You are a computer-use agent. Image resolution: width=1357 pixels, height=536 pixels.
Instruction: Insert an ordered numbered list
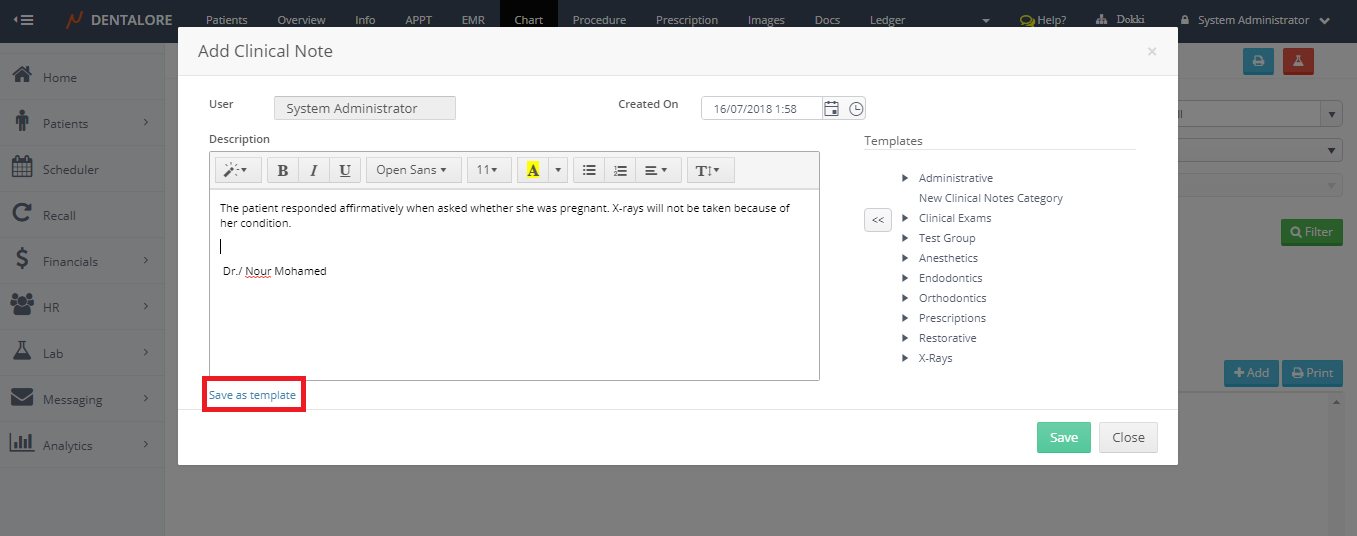pyautogui.click(x=620, y=170)
